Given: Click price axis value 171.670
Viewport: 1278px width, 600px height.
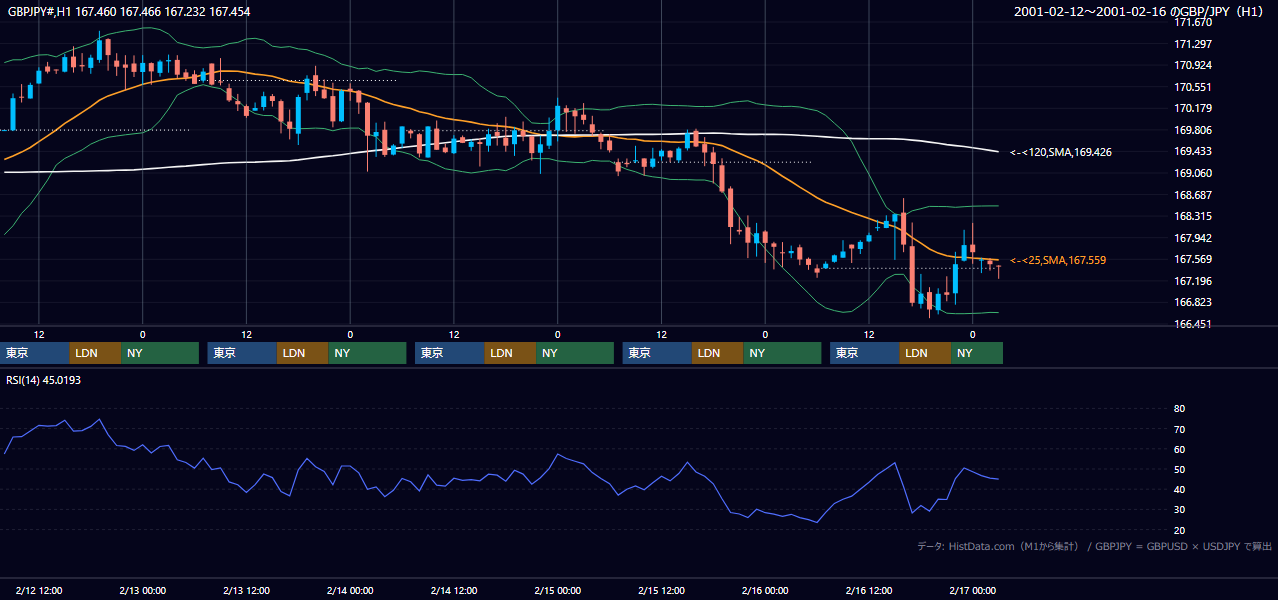Looking at the screenshot, I should pos(1193,22).
